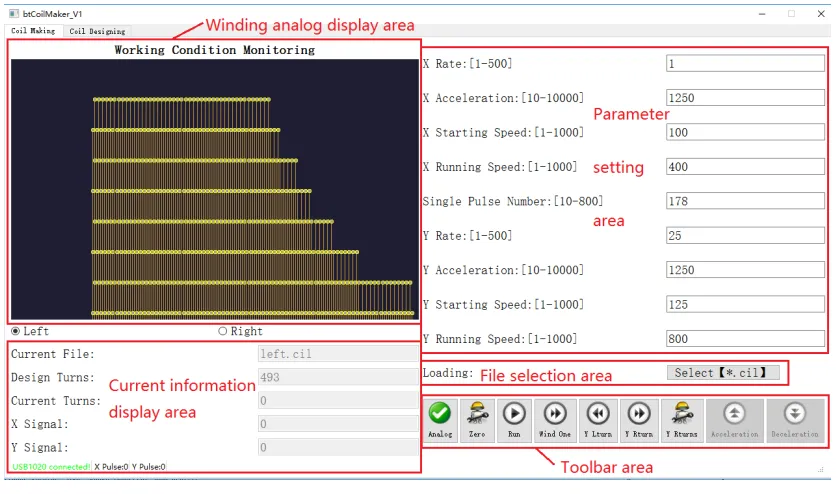Start winding with the Run button
Screen dimensions: 838x494
[514, 420]
